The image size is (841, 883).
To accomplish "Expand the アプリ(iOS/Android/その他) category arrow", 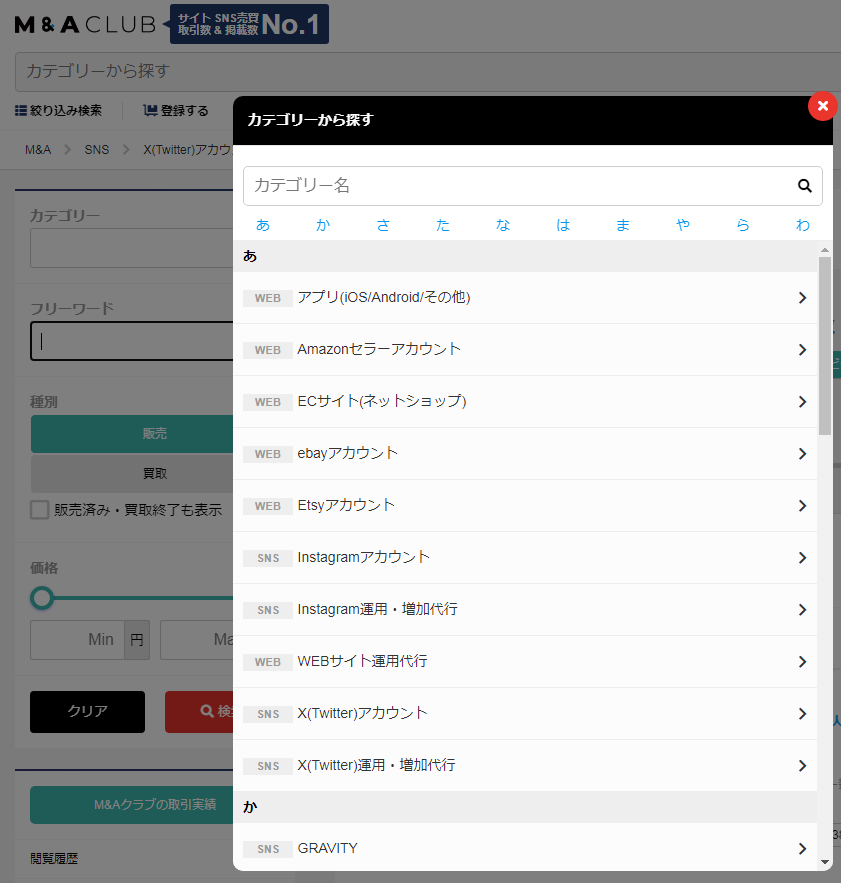I will (802, 298).
